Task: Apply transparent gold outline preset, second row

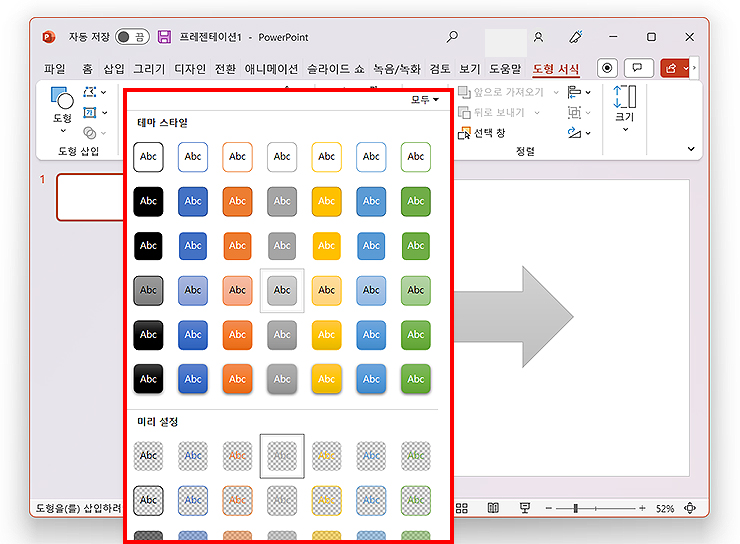Action: point(327,501)
